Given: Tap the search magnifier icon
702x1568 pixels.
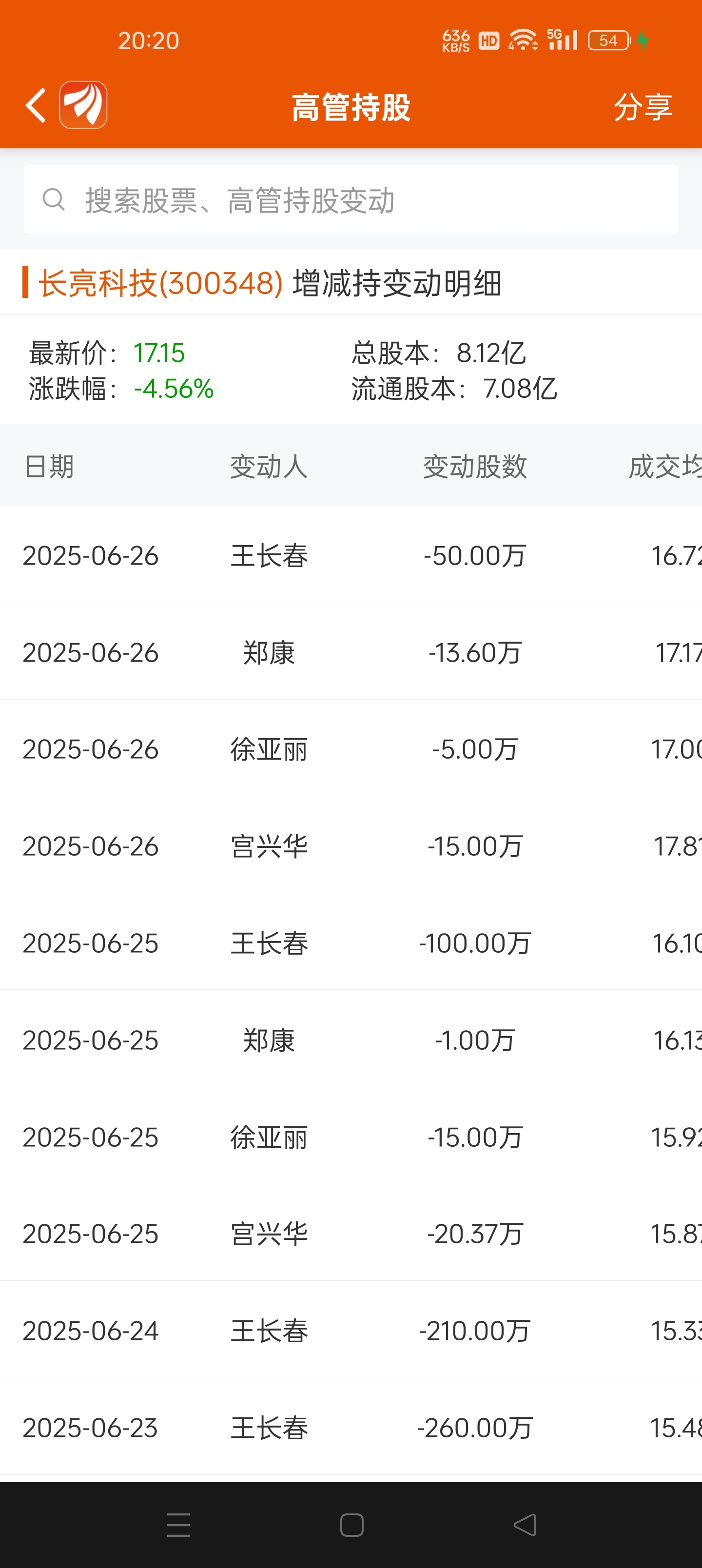Looking at the screenshot, I should click(x=54, y=199).
